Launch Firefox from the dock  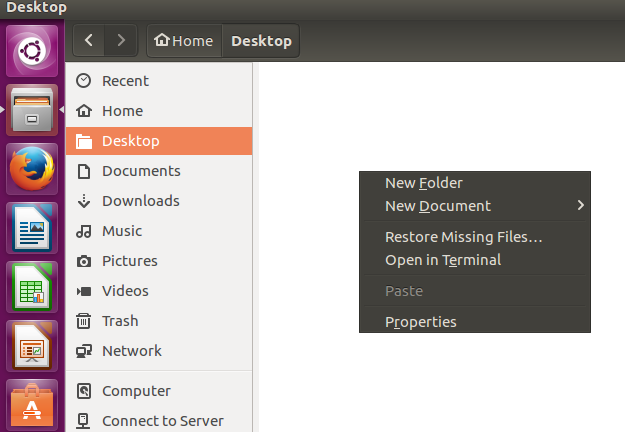coord(33,168)
